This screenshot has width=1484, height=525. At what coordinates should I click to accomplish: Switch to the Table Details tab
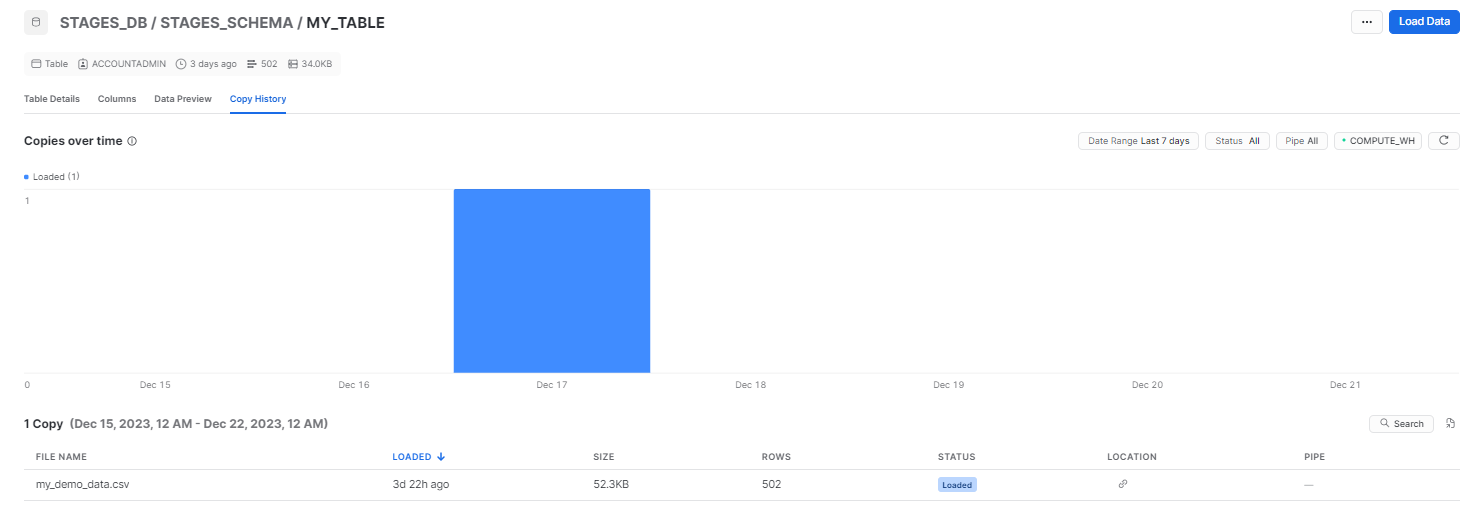pos(52,99)
